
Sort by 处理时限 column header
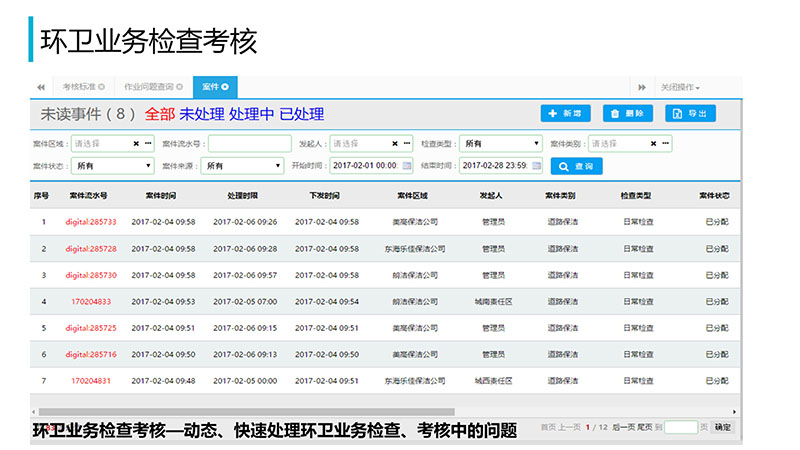[x=242, y=195]
